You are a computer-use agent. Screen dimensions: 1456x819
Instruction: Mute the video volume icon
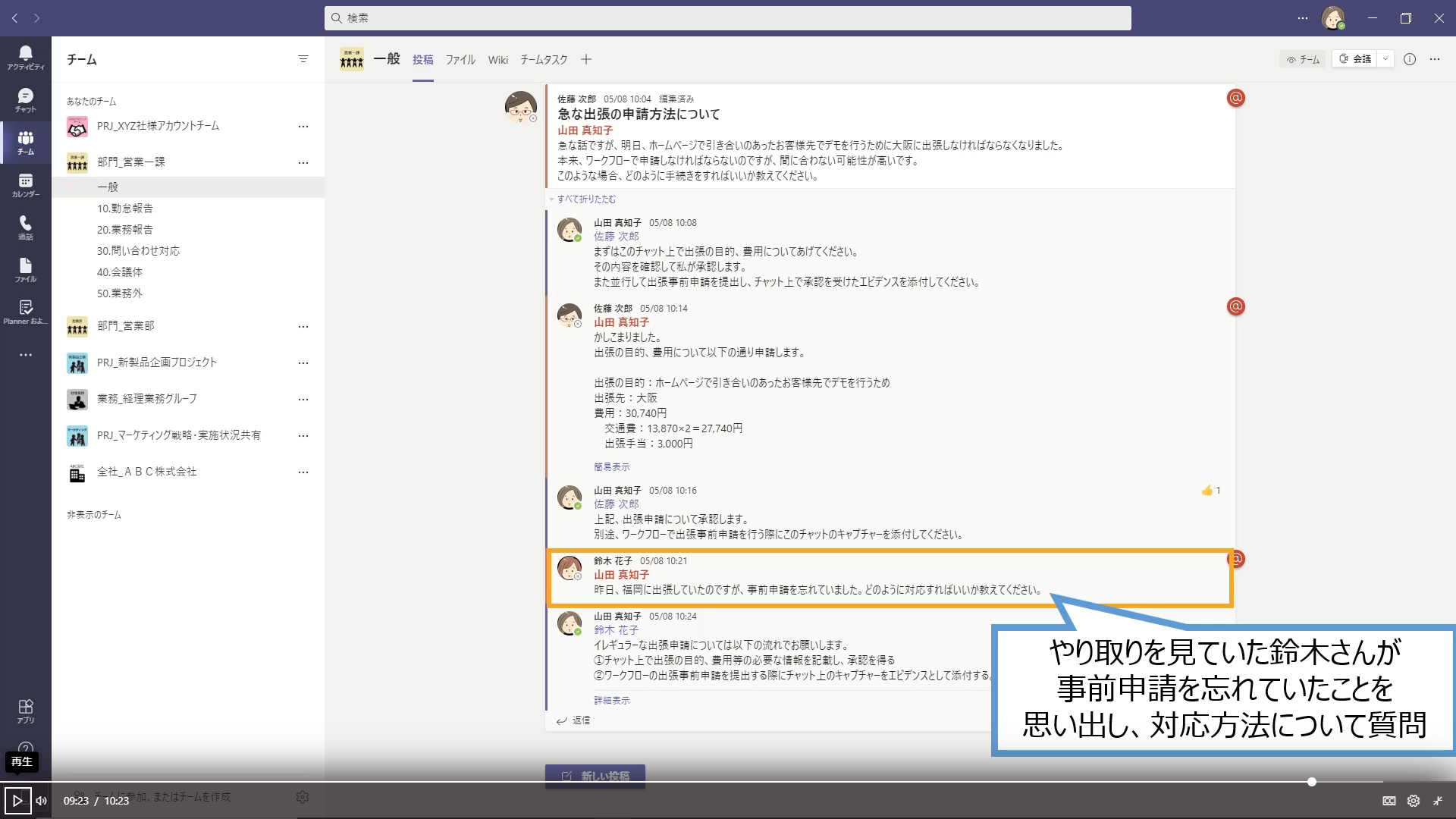click(42, 801)
